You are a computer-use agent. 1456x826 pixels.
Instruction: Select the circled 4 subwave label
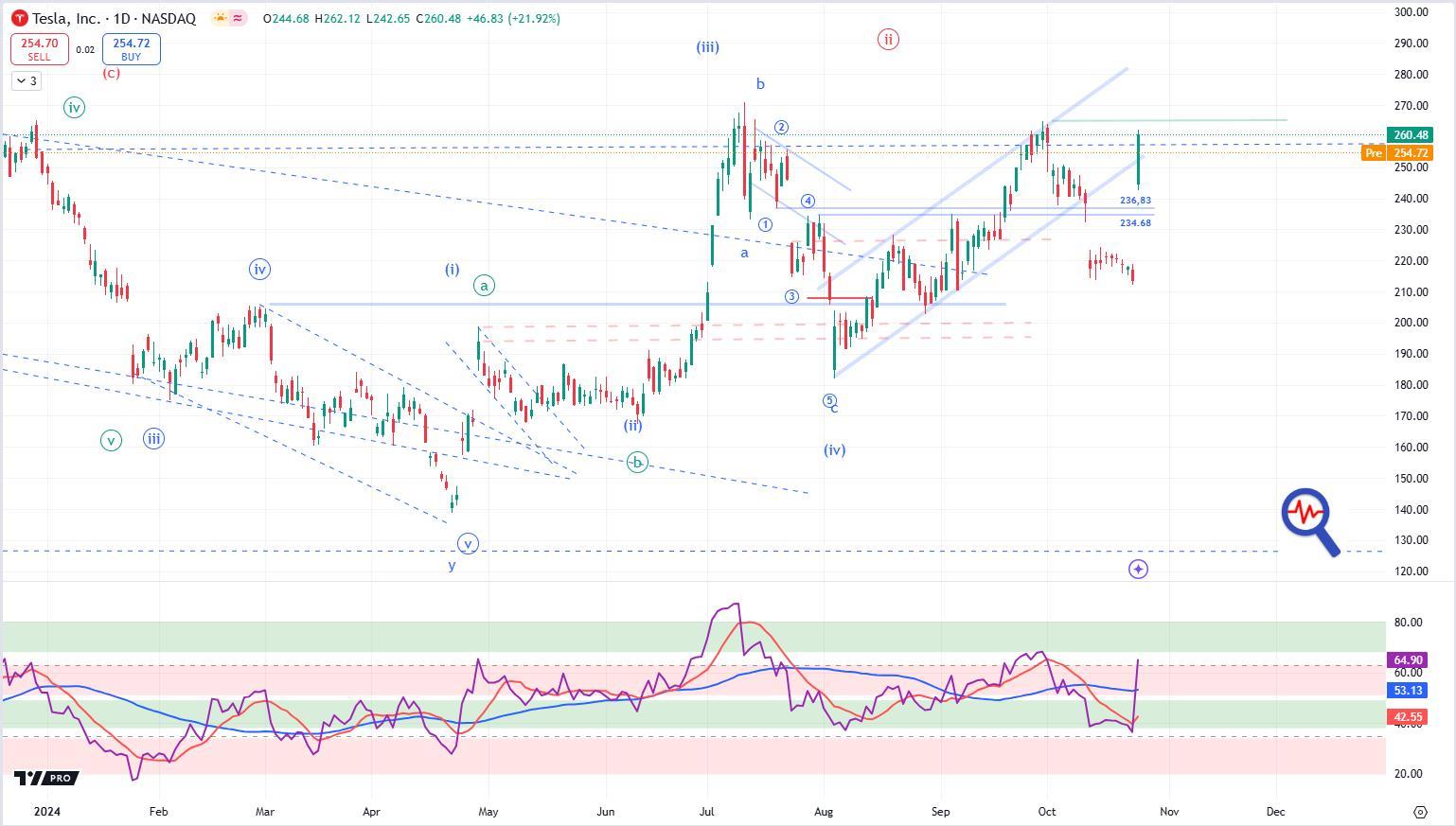coord(808,201)
